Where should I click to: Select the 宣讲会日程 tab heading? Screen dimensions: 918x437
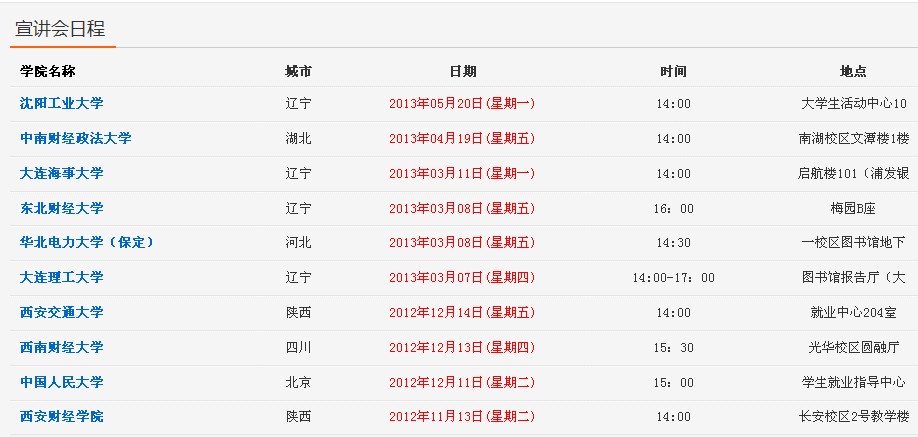(61, 29)
